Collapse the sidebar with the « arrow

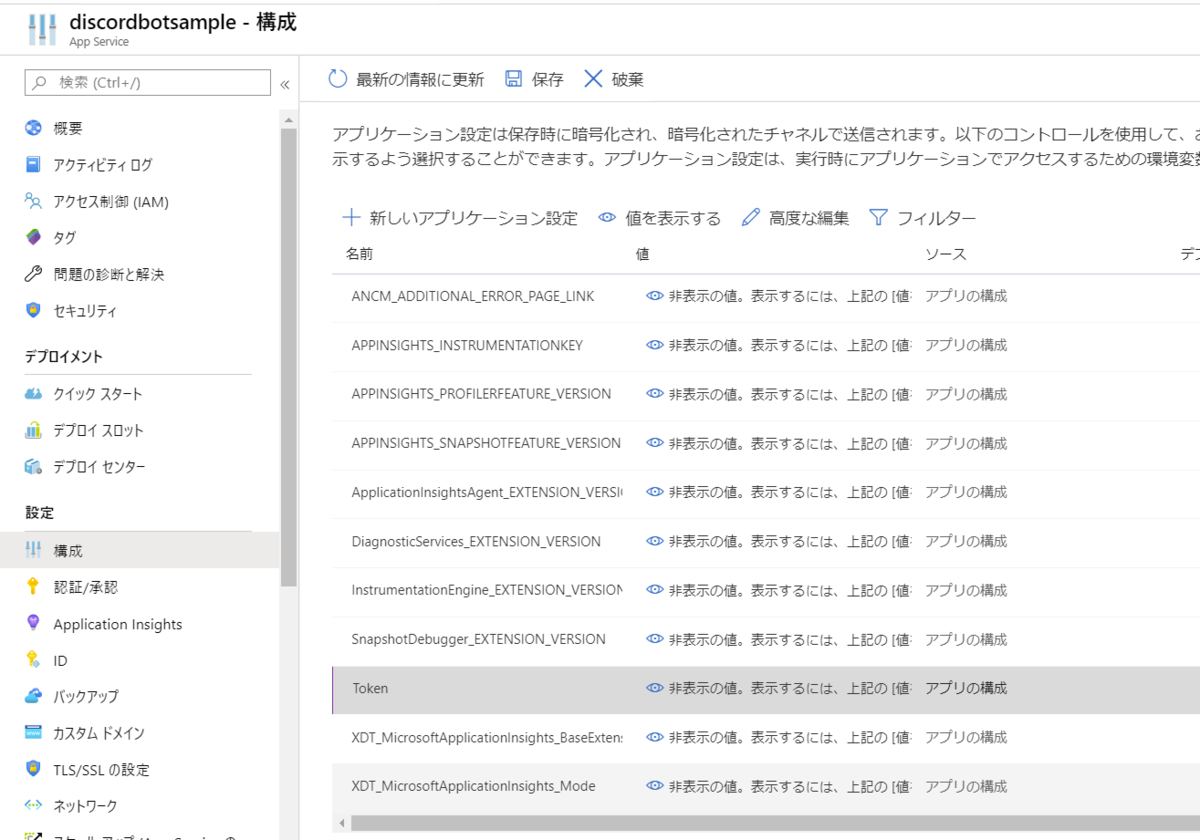click(x=285, y=84)
